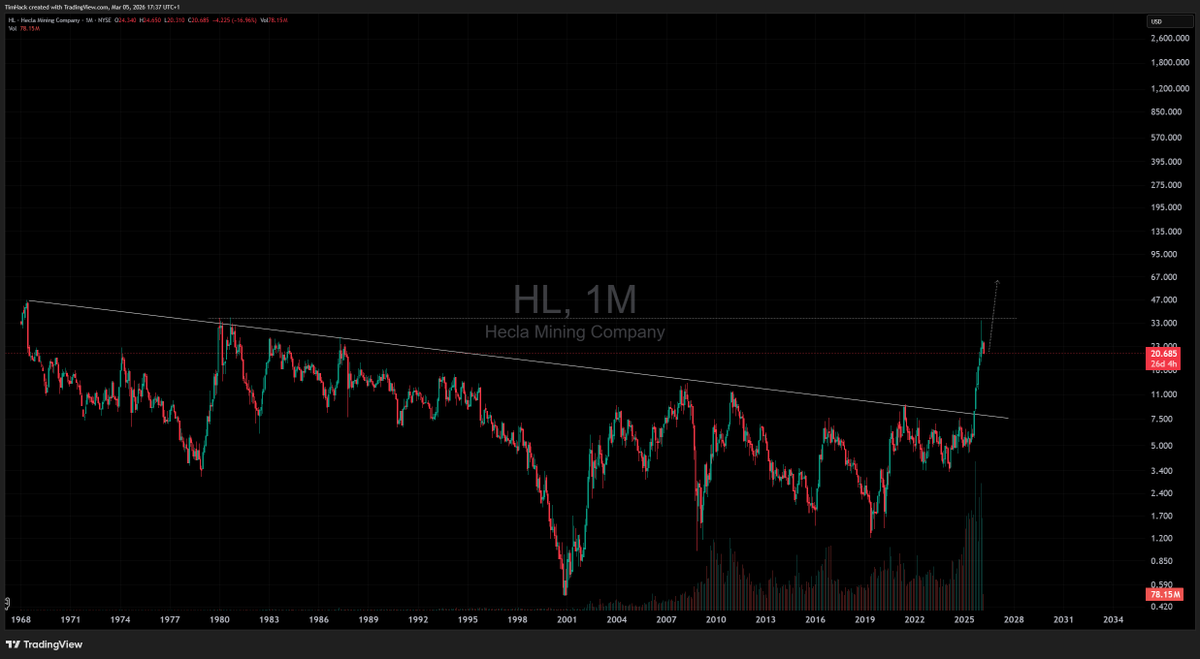
Task: Click the 1977 time axis label
Action: (170, 620)
